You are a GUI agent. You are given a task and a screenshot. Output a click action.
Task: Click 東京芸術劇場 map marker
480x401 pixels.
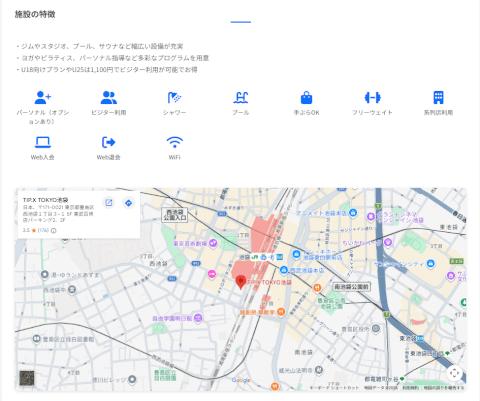213,243
